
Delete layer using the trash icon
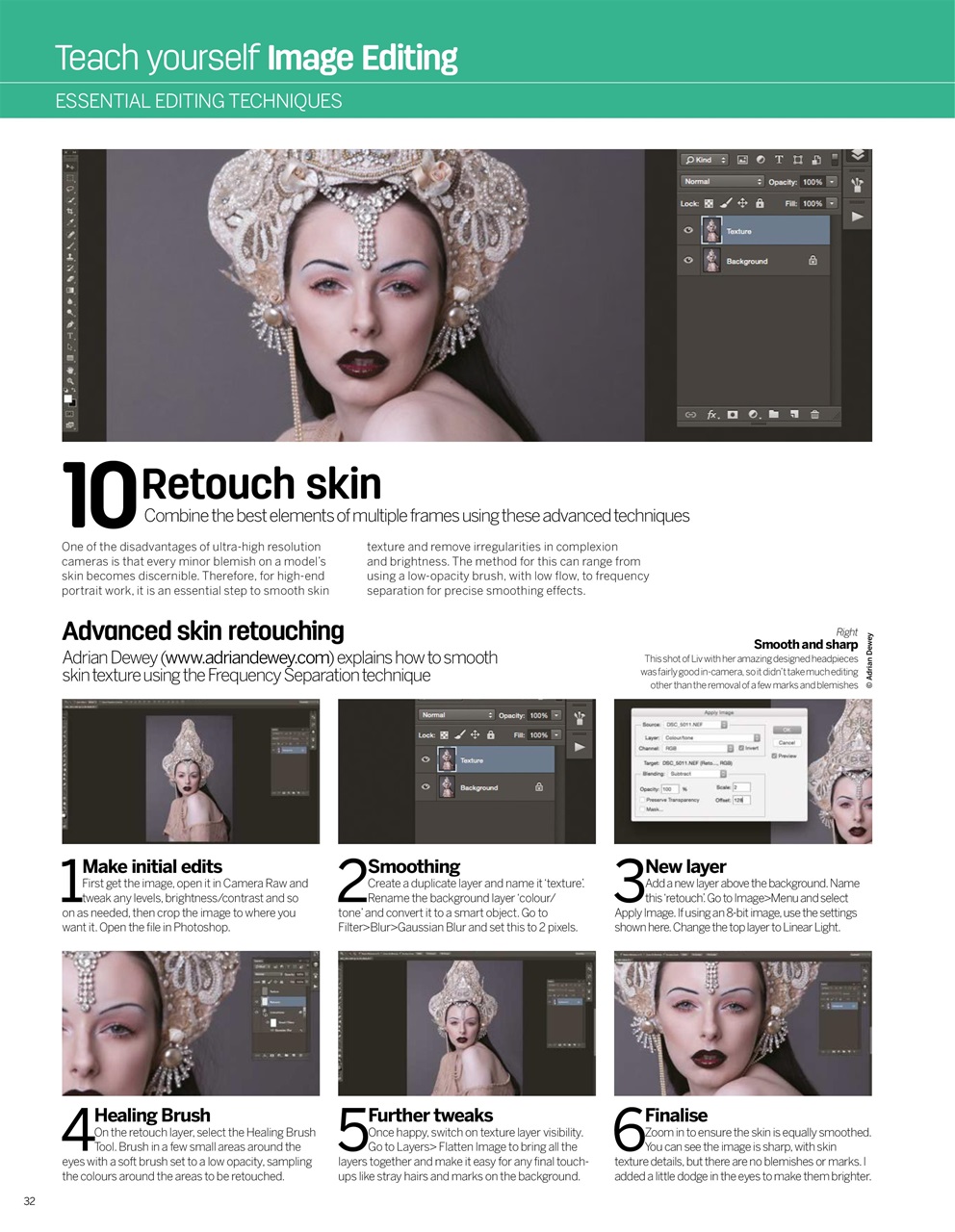(813, 414)
